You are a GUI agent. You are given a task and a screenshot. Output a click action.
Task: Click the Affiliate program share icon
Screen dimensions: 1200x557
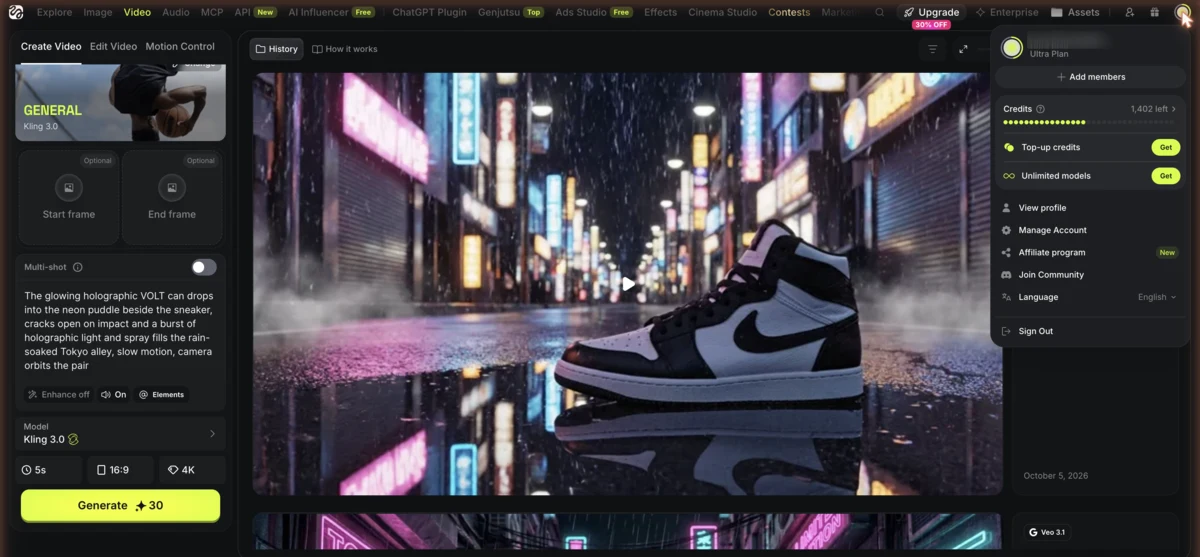pos(1006,253)
